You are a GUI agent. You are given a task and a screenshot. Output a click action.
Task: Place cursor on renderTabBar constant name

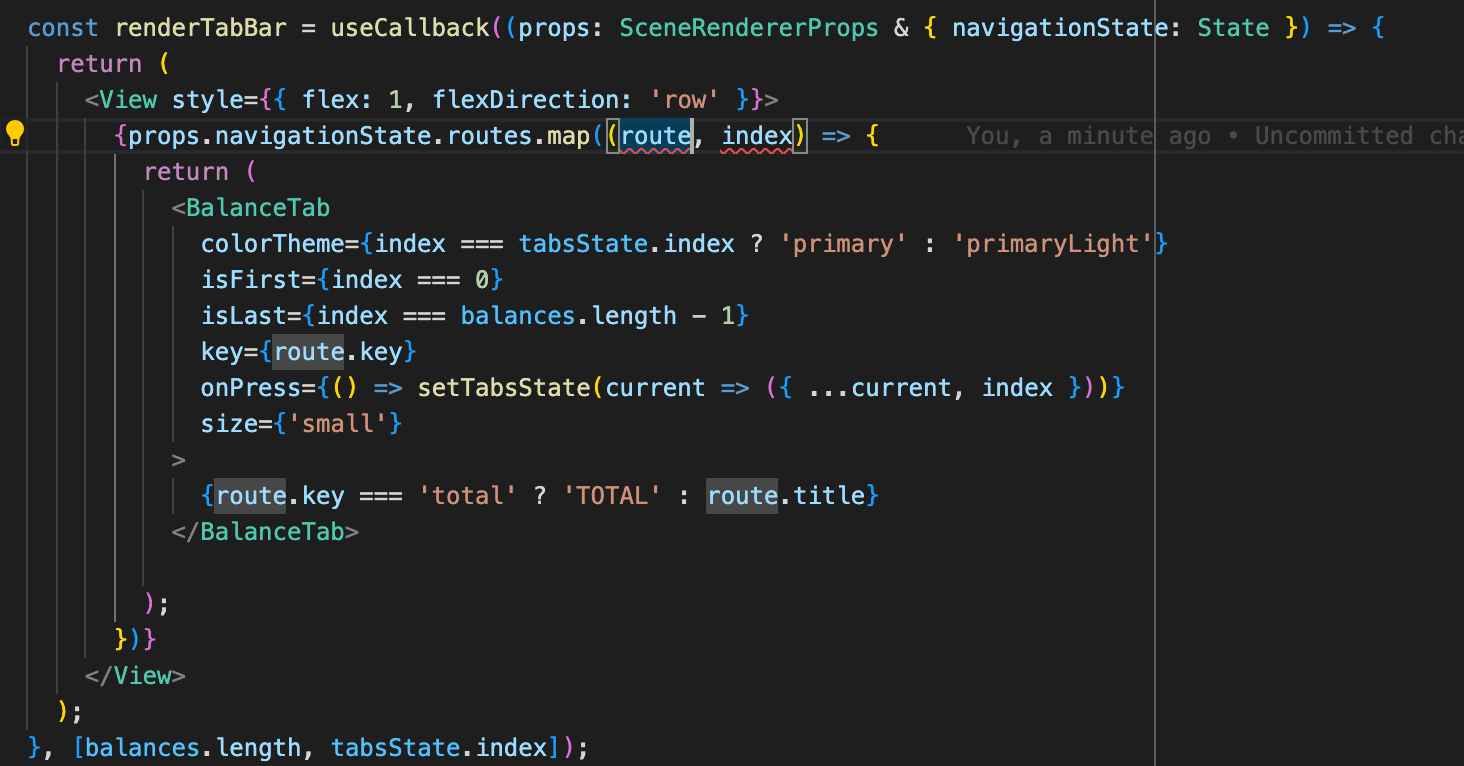pos(200,27)
